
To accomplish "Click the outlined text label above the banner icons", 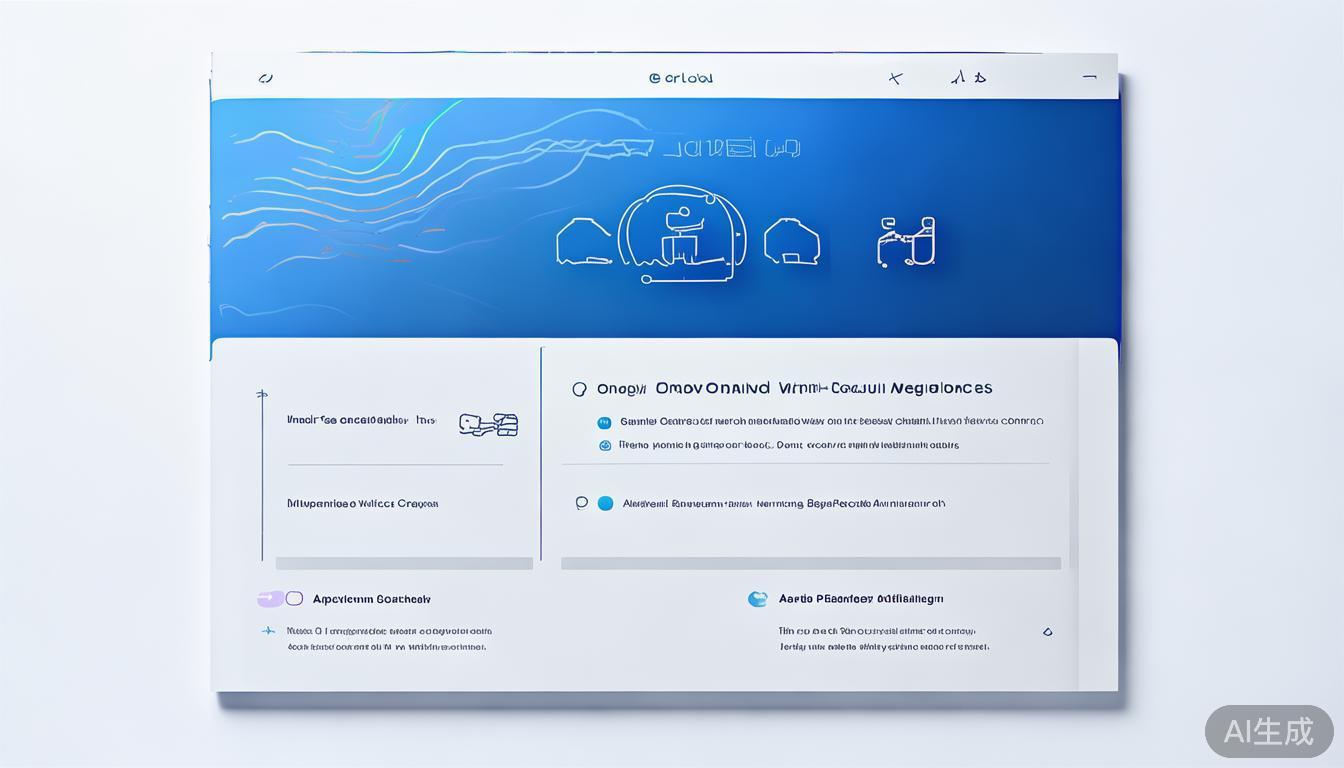I will pyautogui.click(x=731, y=149).
